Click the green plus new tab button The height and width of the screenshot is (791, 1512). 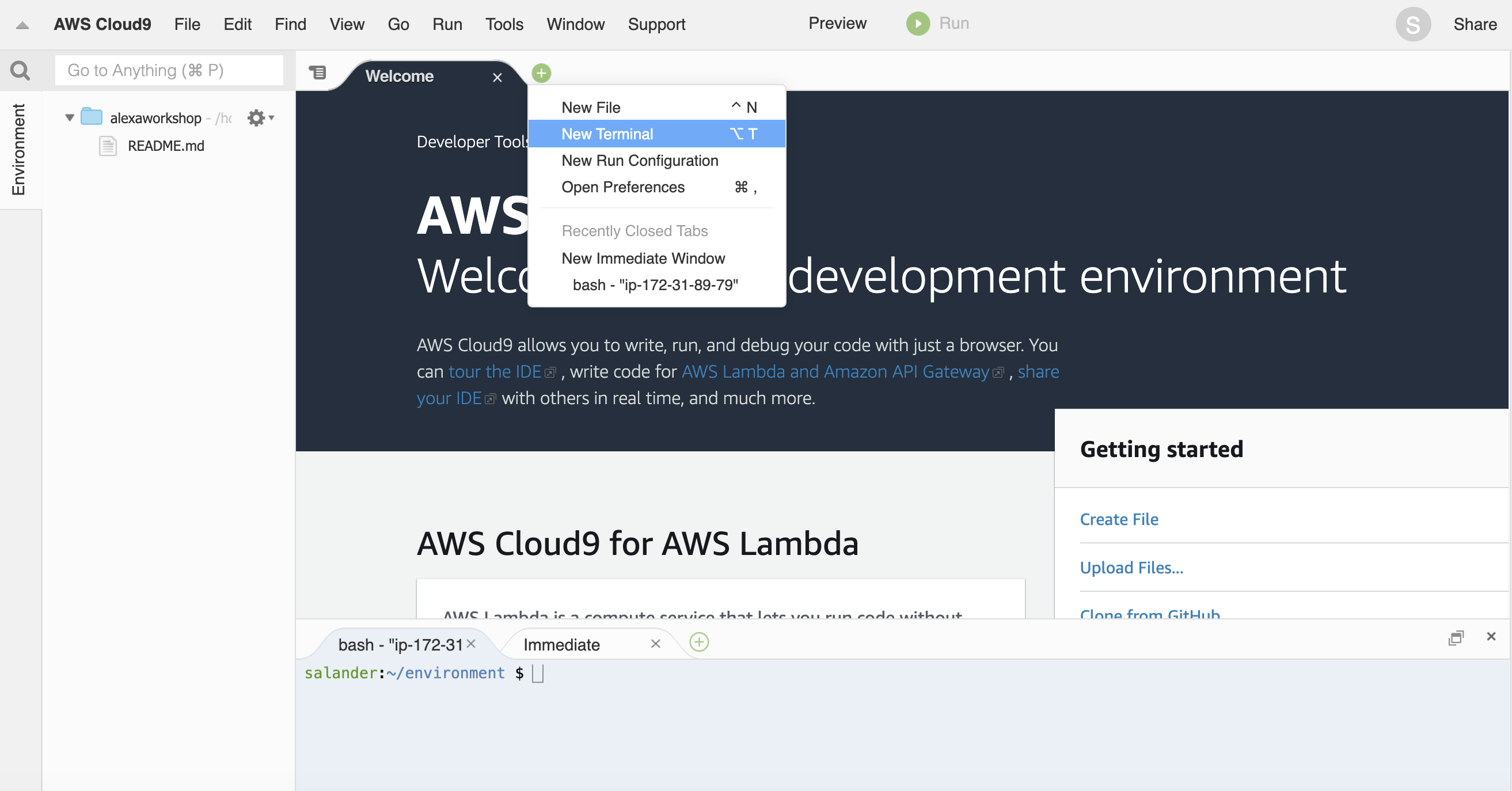pos(541,73)
